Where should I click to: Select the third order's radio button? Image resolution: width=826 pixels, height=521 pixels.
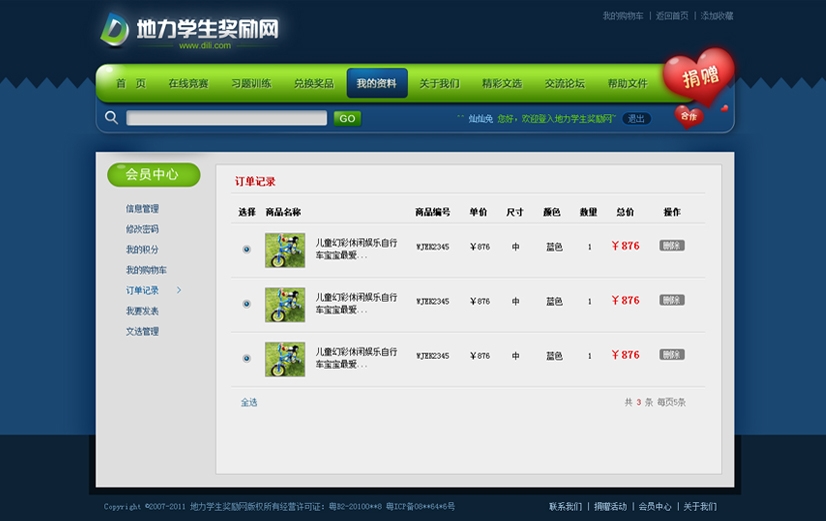click(247, 358)
